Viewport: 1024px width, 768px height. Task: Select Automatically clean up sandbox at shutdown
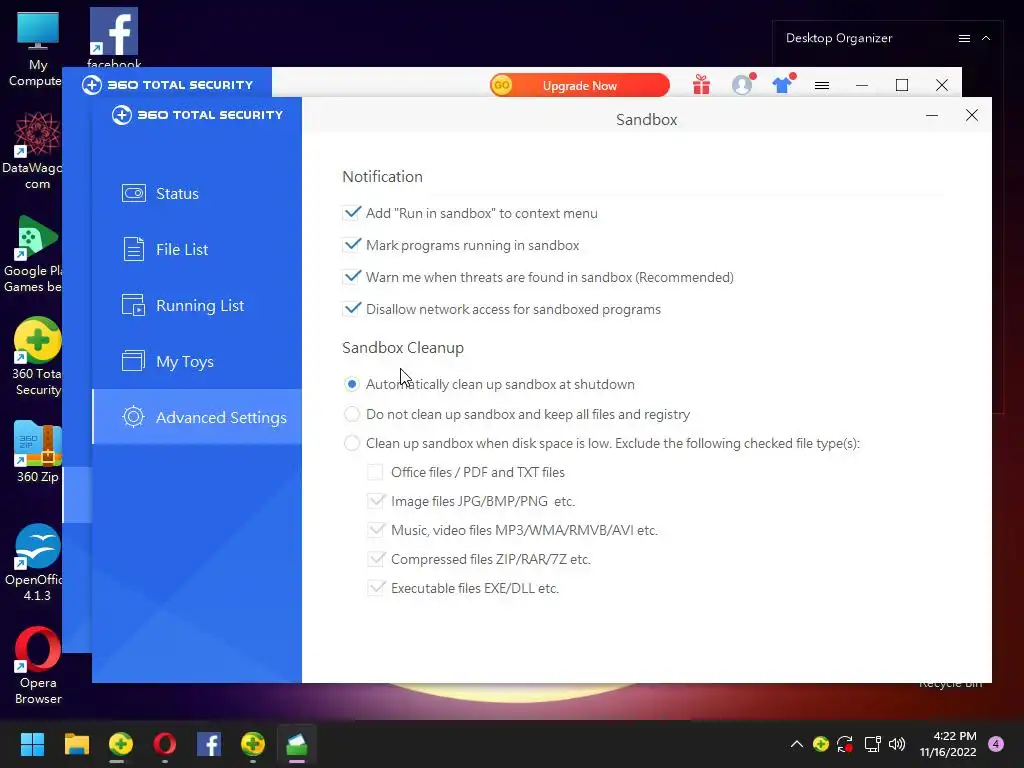[x=351, y=384]
